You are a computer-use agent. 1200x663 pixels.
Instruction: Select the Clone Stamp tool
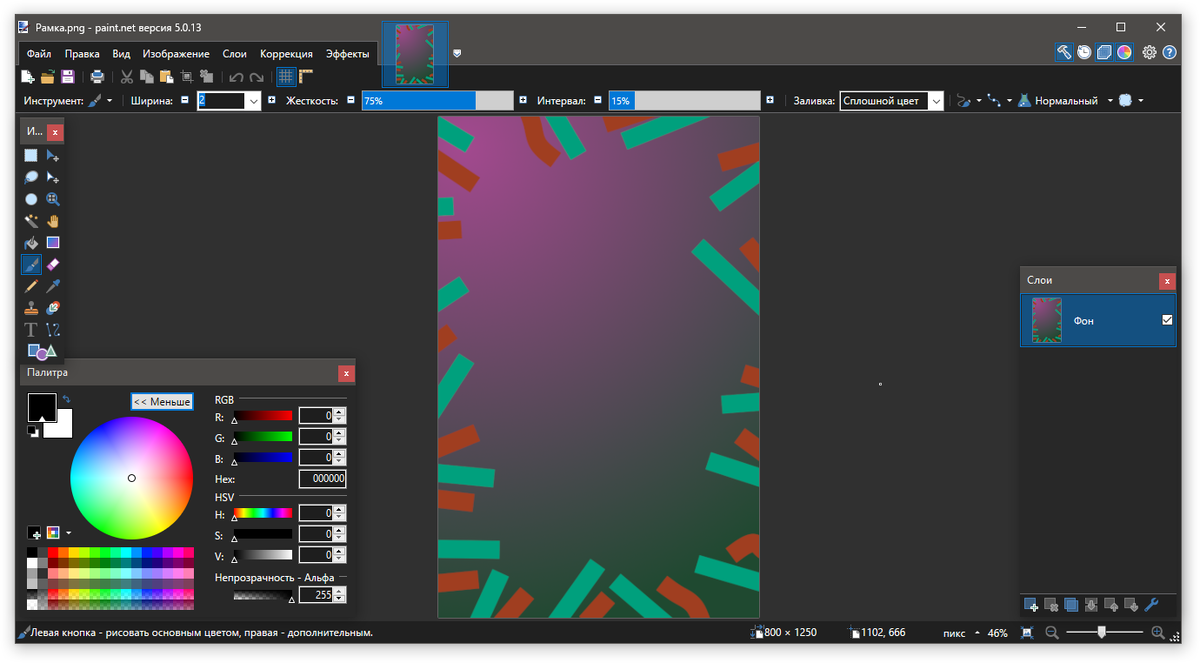click(31, 308)
